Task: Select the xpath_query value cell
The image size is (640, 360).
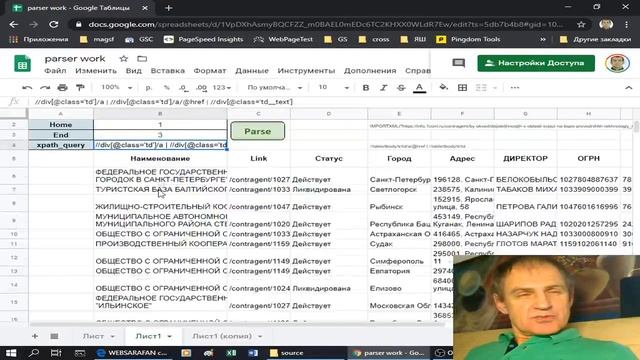Action: (x=160, y=145)
